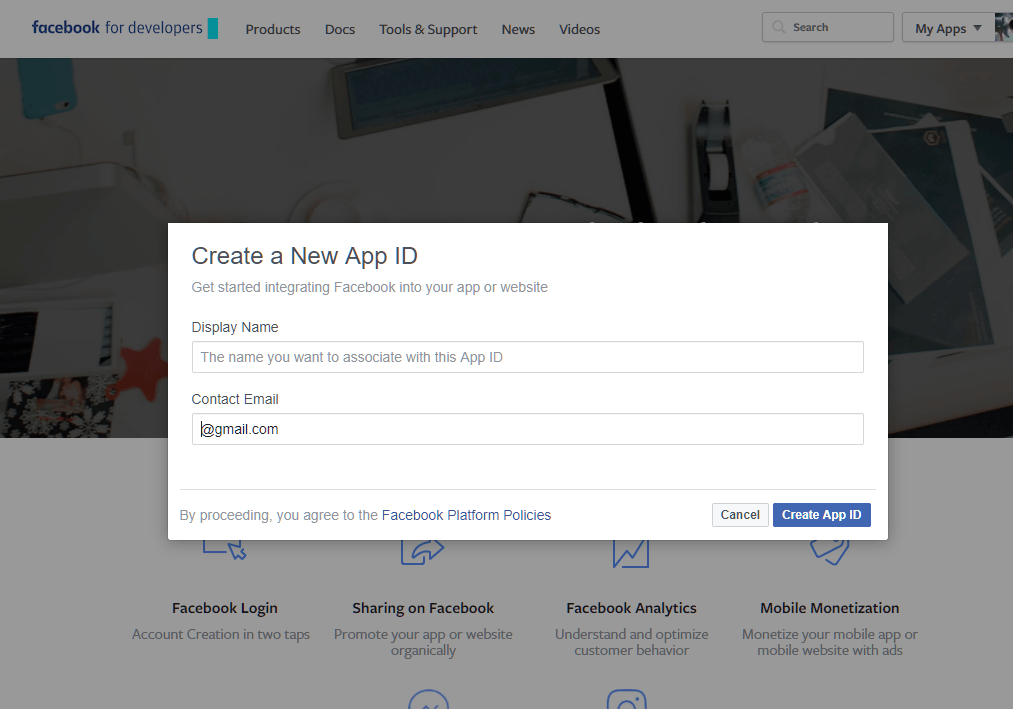Image resolution: width=1013 pixels, height=709 pixels.
Task: Click the magnifier search icon
Action: [779, 27]
